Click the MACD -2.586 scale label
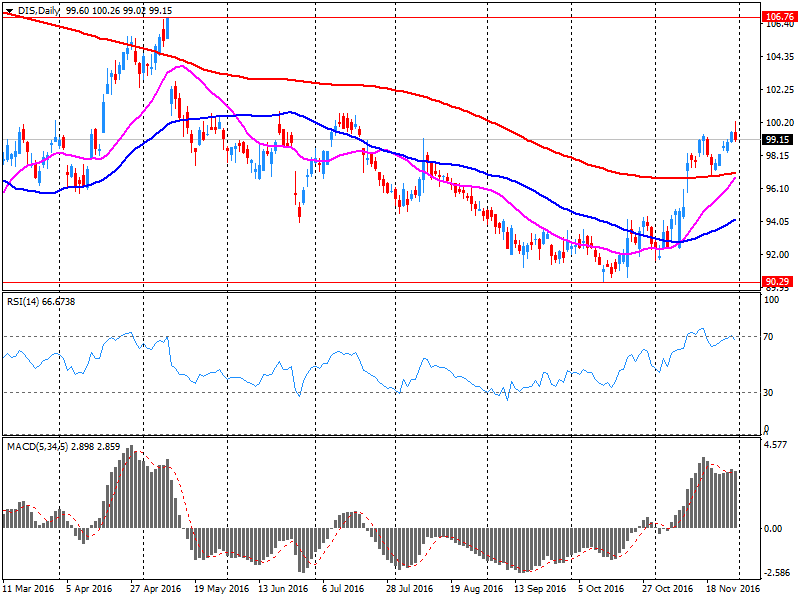This screenshot has height=600, width=800. coord(777,573)
